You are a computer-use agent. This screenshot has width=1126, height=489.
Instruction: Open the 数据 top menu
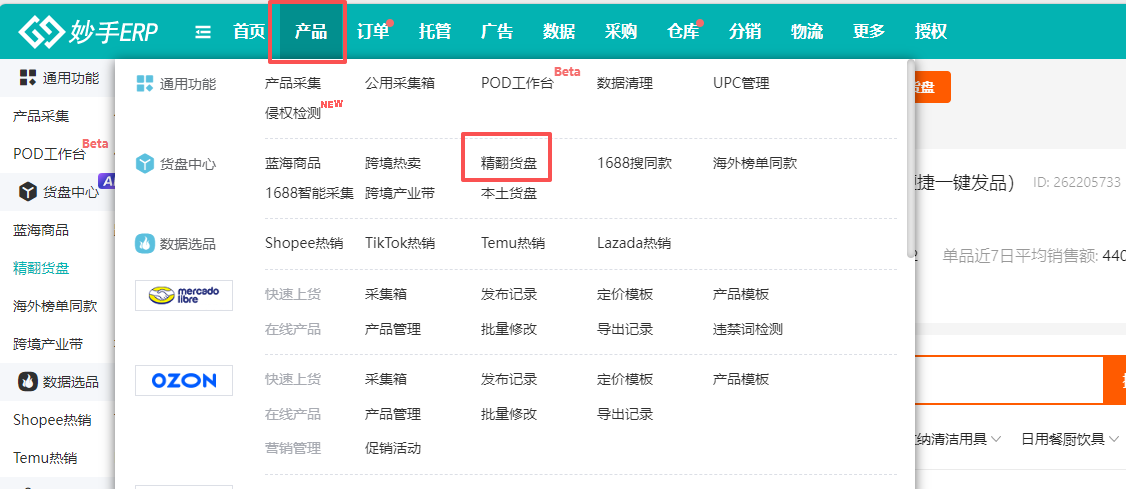coord(559,32)
